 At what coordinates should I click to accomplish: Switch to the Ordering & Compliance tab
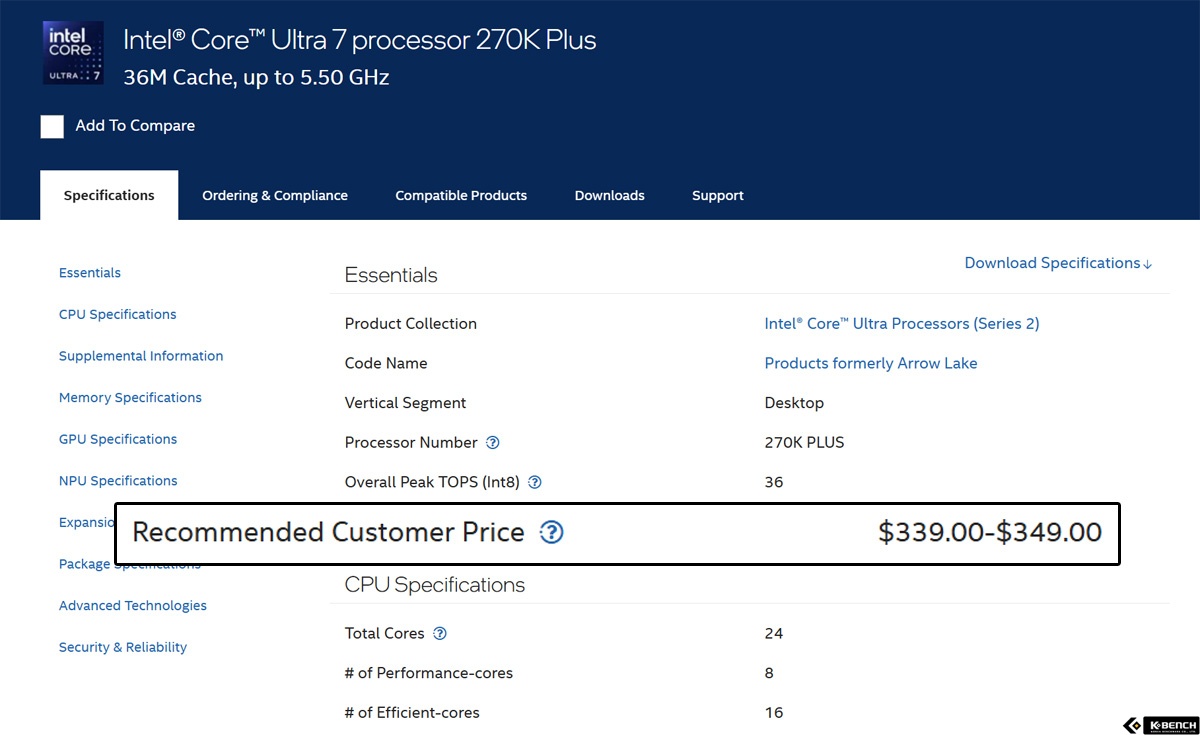pyautogui.click(x=275, y=195)
